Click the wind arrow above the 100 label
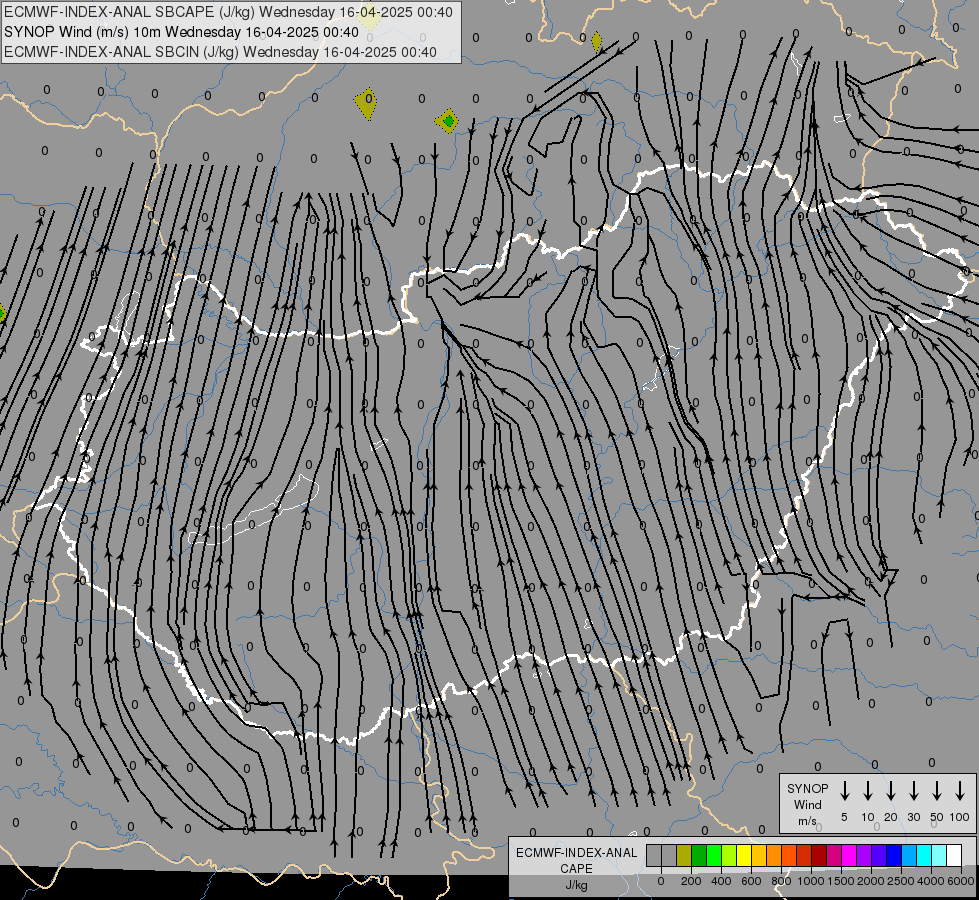This screenshot has width=979, height=900. [x=960, y=791]
